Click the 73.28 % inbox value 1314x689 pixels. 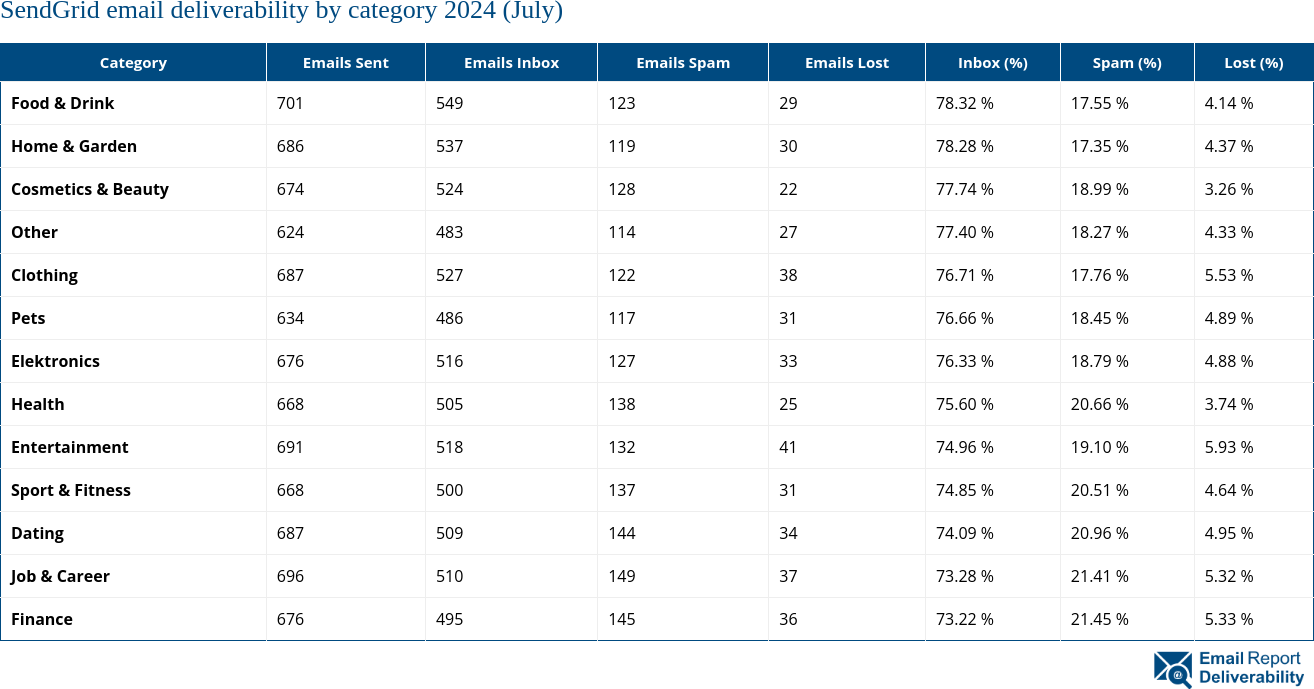pos(965,576)
